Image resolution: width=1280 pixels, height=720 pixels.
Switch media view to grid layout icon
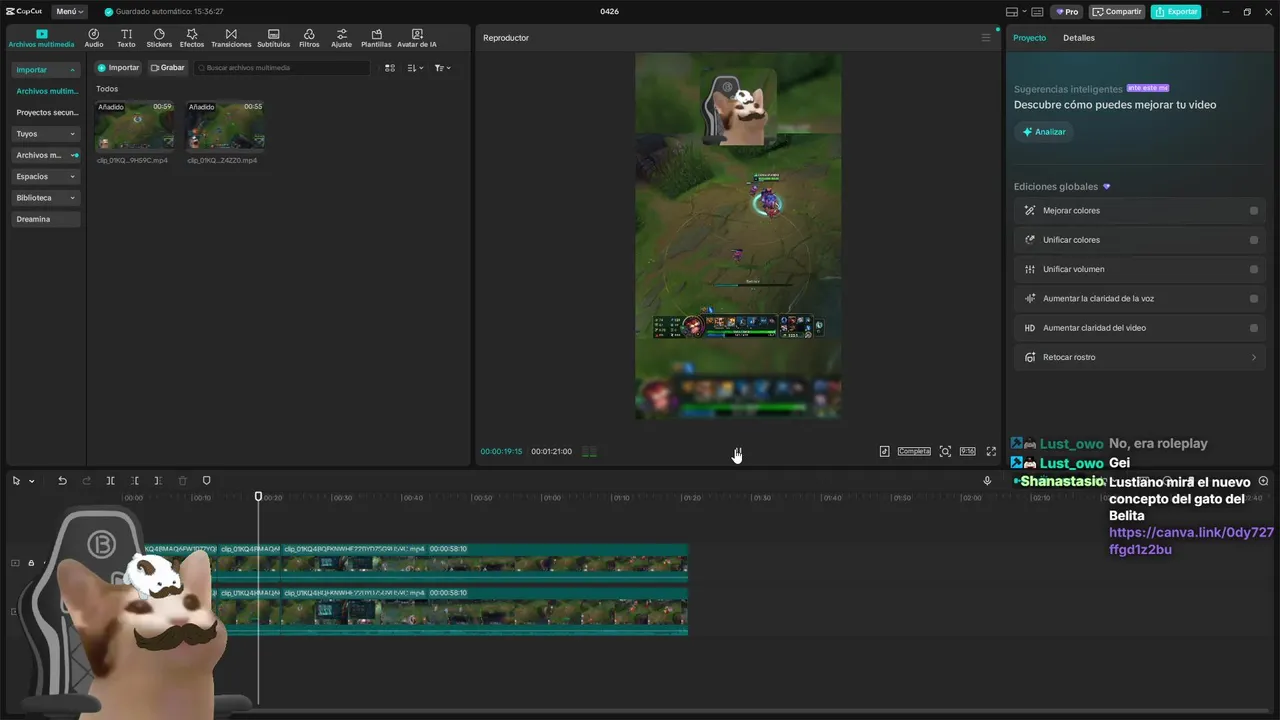click(x=390, y=68)
